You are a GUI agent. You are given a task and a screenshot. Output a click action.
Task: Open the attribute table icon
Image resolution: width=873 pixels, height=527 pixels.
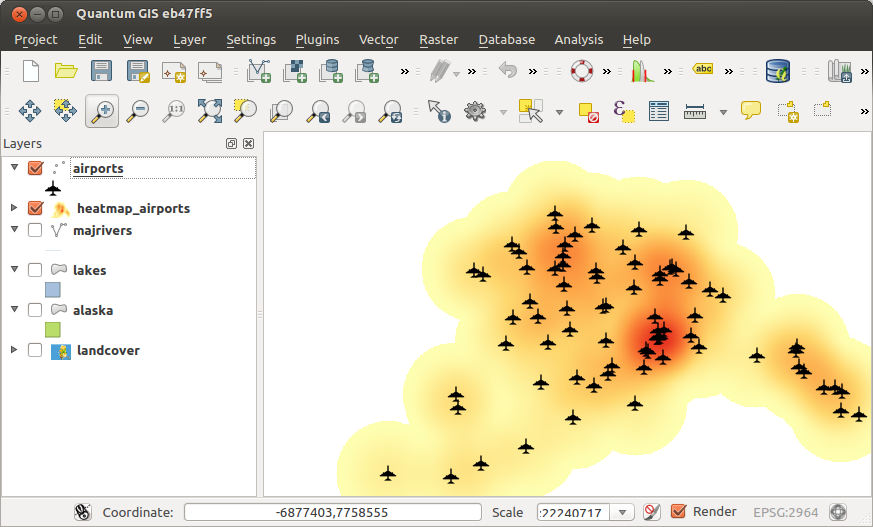coord(658,111)
